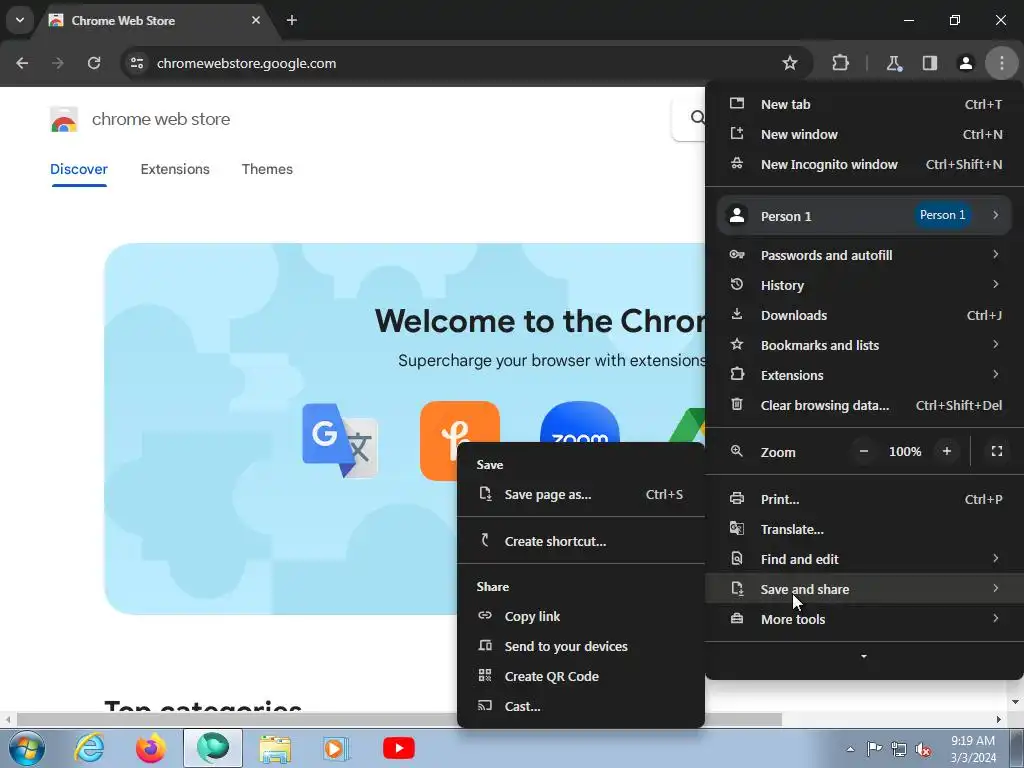This screenshot has width=1024, height=768.
Task: Expand Passwords and autofill submenu
Action: coord(865,255)
